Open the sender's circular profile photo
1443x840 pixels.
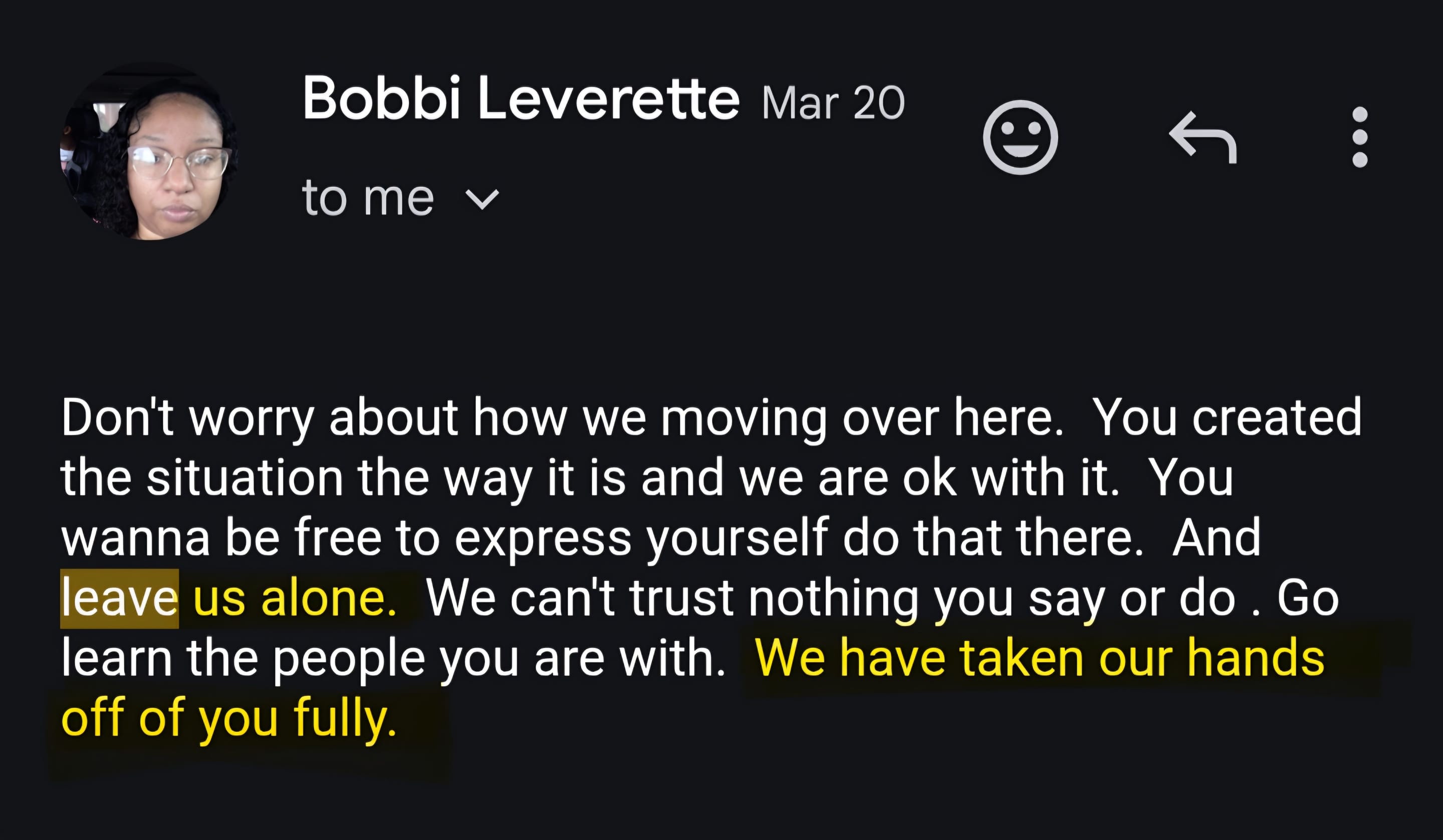point(149,151)
